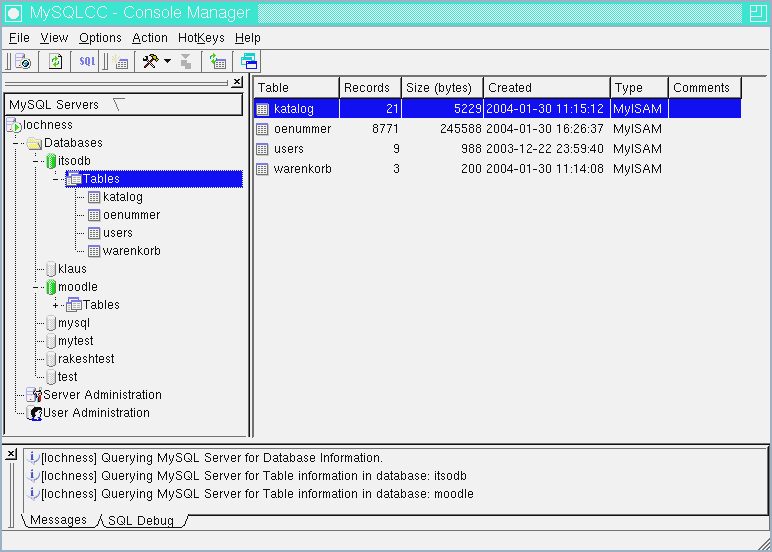Click the cascading windows toolbar icon
Screen dimensions: 772x552
pos(249,62)
